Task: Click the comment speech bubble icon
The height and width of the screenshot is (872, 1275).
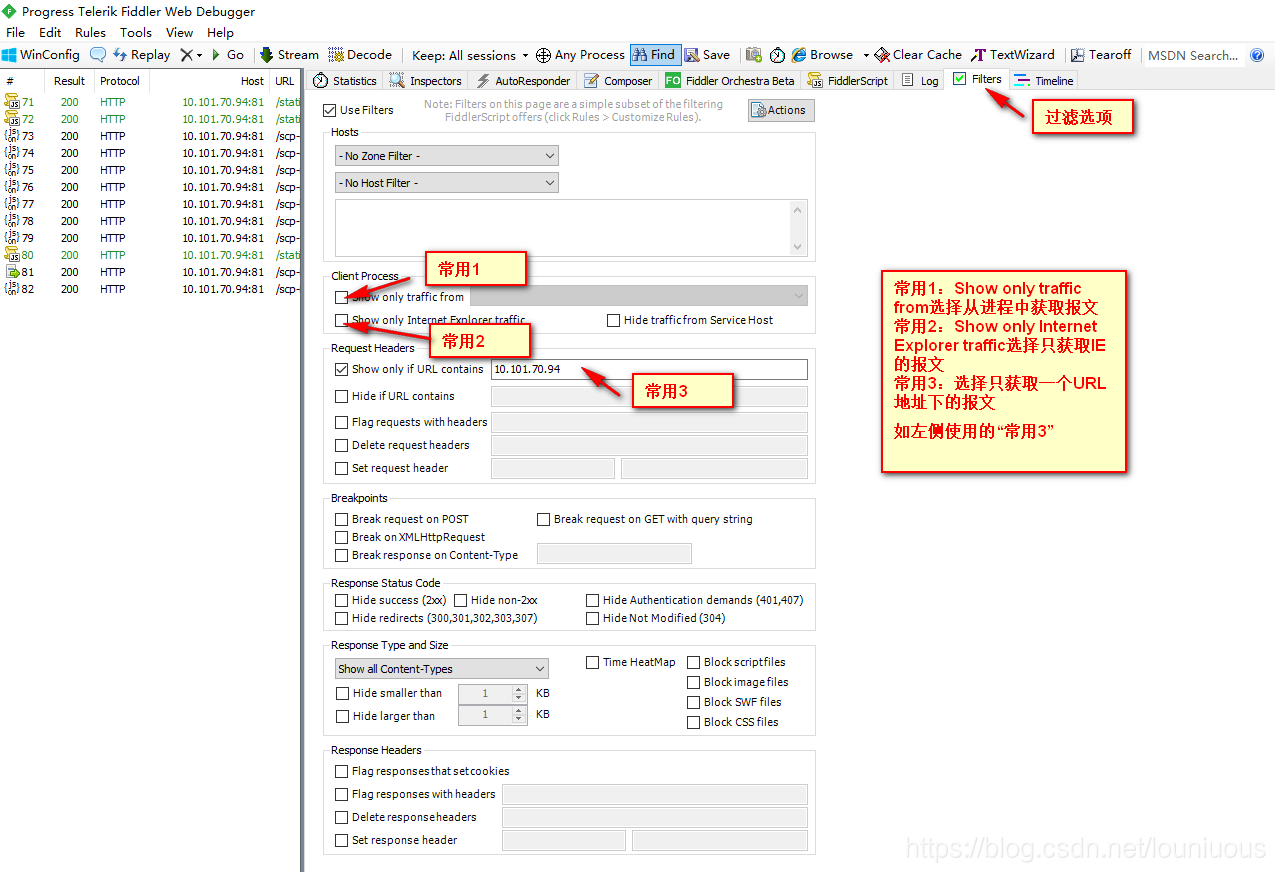Action: (x=98, y=55)
